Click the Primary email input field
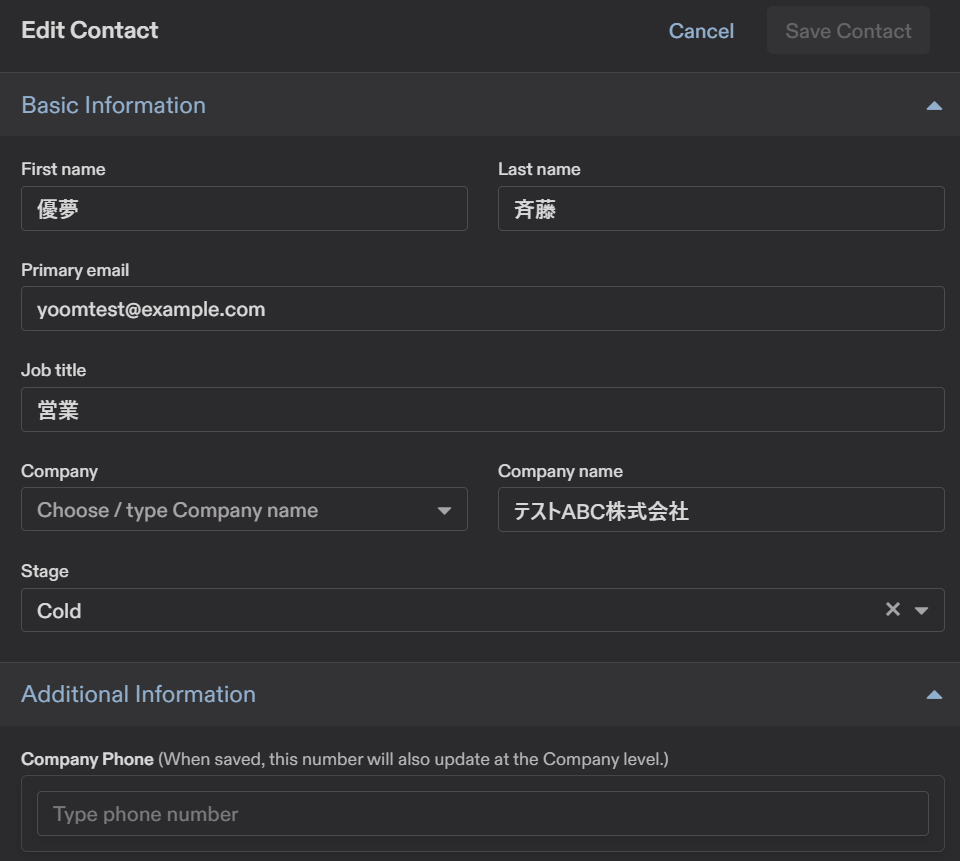The image size is (960, 861). click(x=482, y=309)
